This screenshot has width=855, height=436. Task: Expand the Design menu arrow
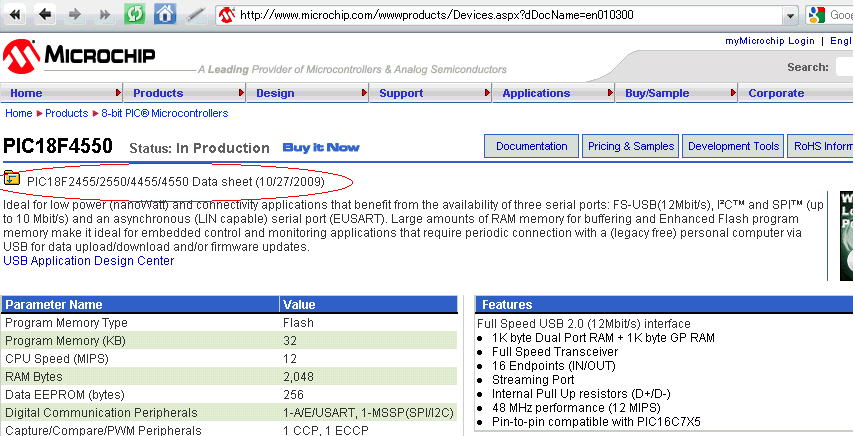pos(365,93)
